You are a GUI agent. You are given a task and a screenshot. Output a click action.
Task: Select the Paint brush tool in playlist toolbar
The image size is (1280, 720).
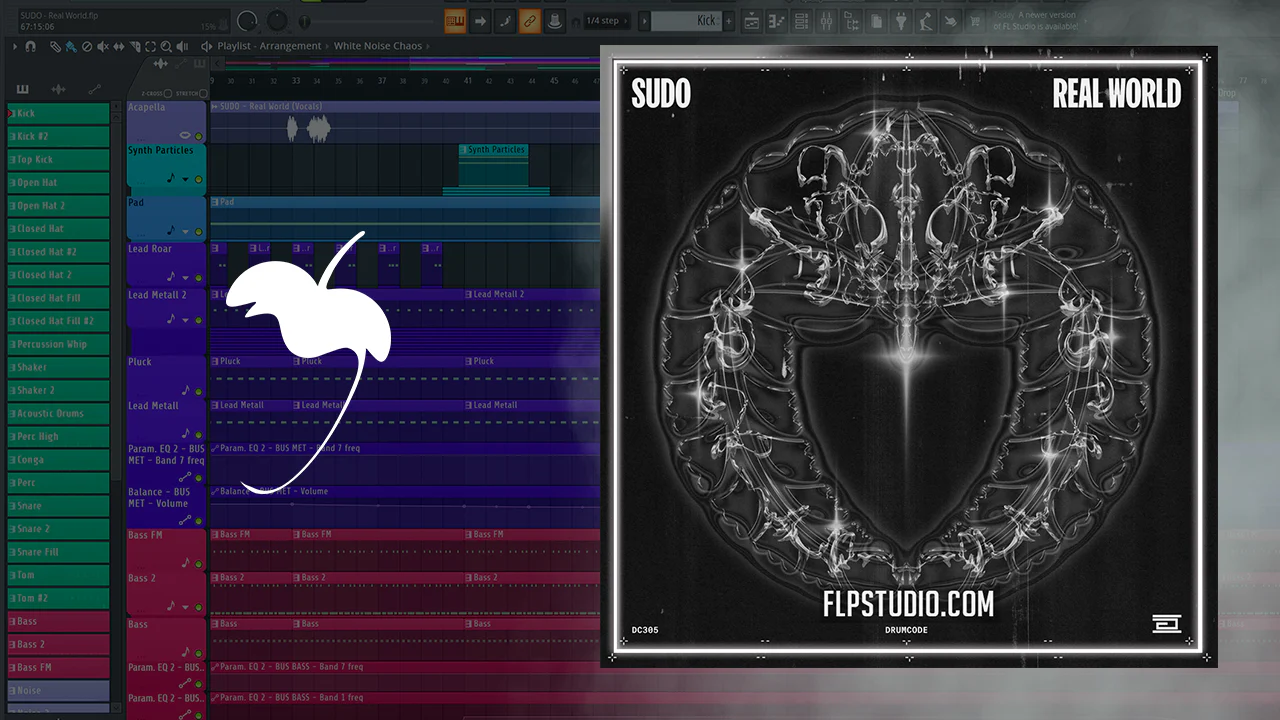70,46
